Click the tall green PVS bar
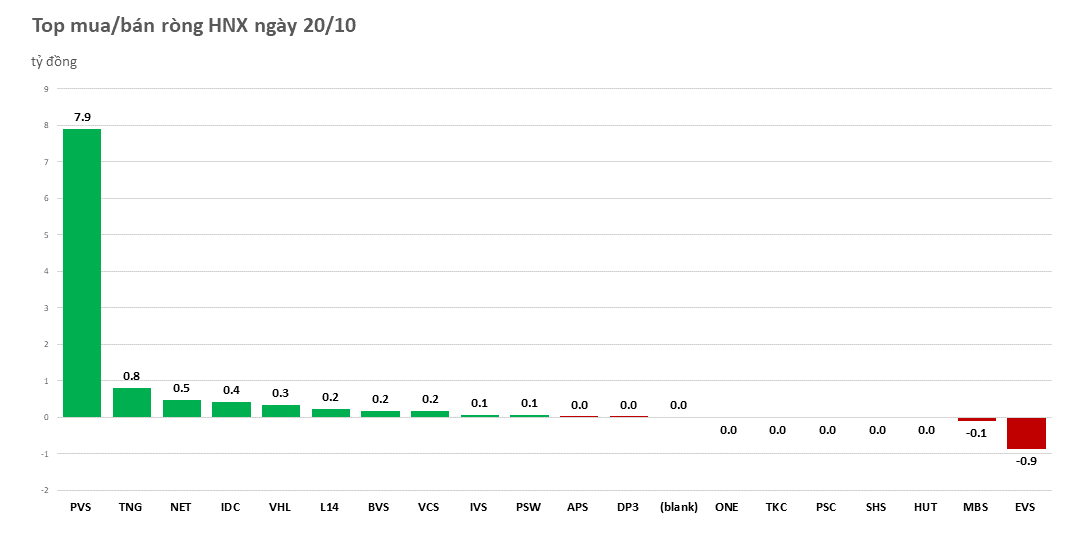The width and height of the screenshot is (1075, 537). [x=82, y=272]
